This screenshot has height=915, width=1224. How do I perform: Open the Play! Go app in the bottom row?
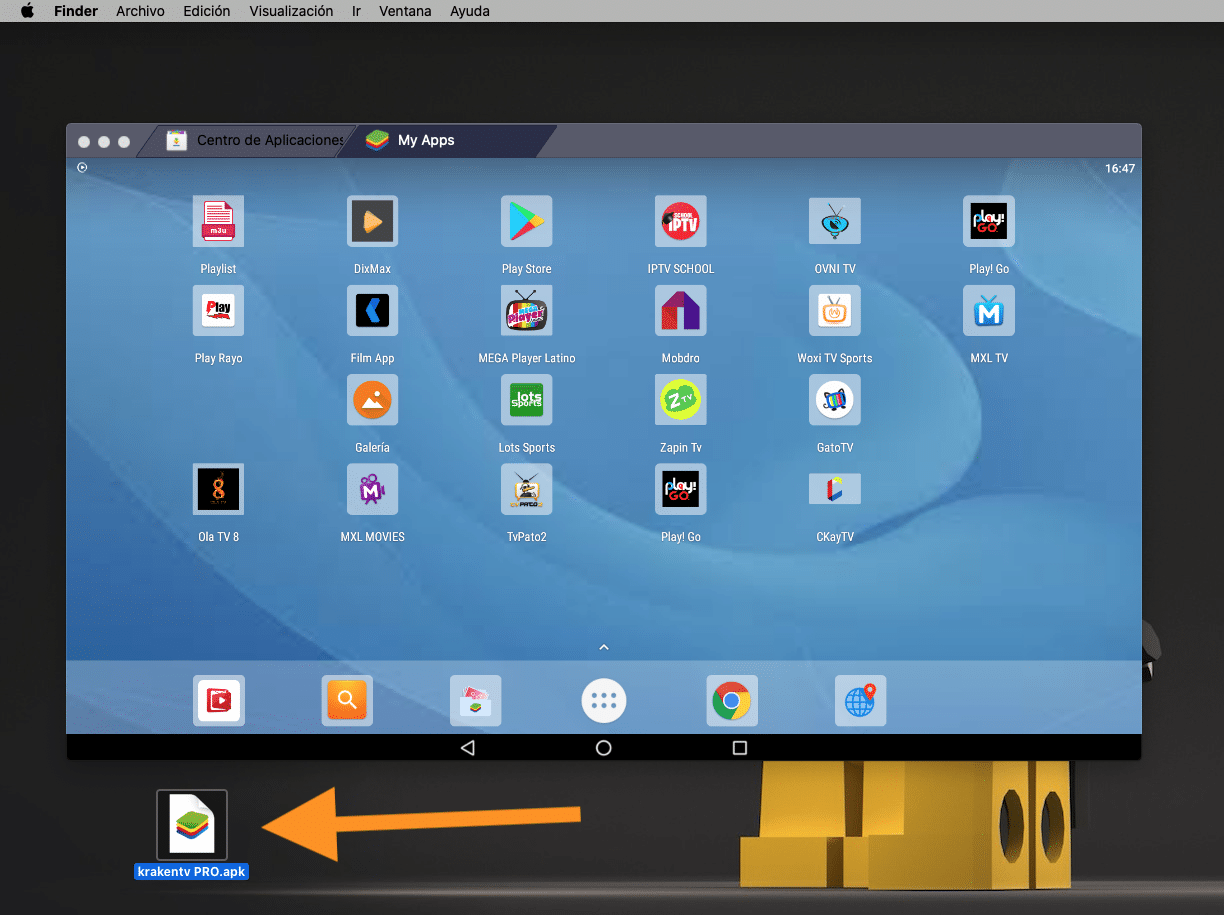[681, 490]
